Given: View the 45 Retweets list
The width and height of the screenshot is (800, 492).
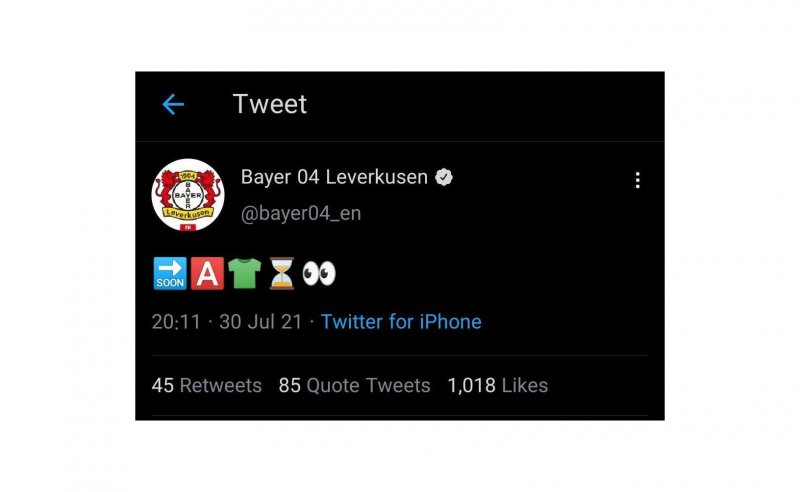Looking at the screenshot, I should [207, 385].
